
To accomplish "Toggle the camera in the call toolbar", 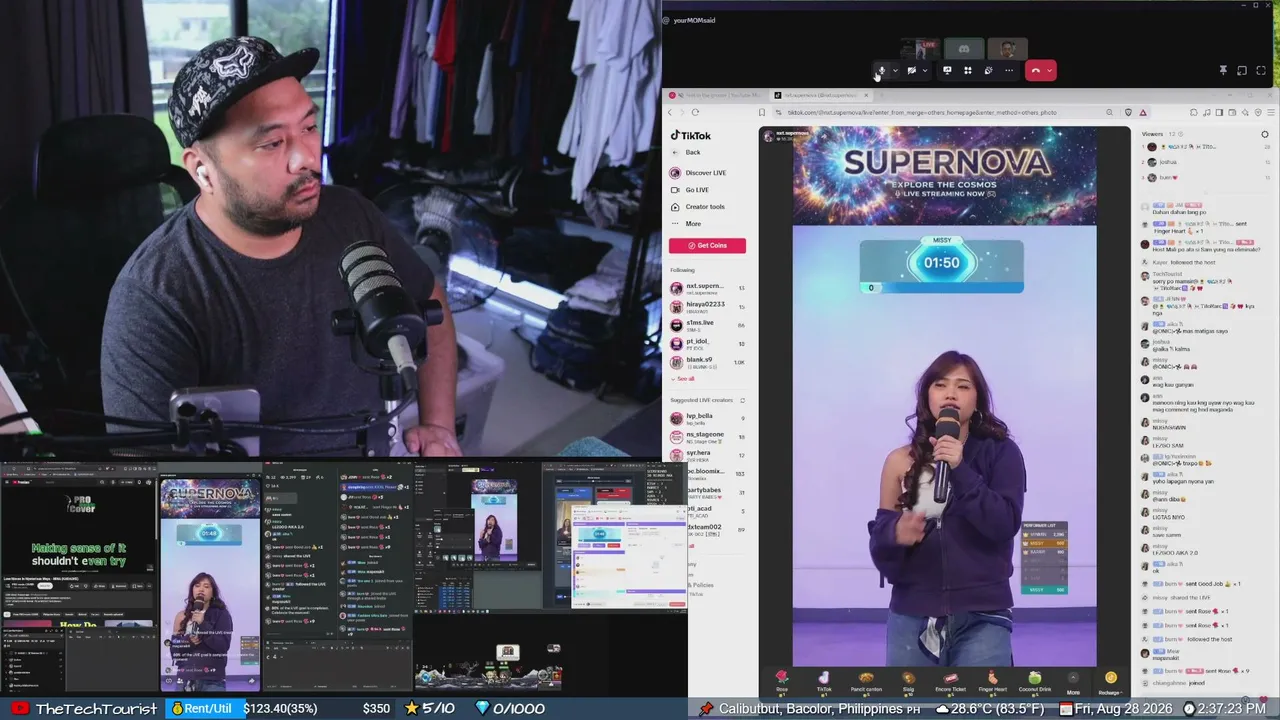I will pyautogui.click(x=911, y=71).
